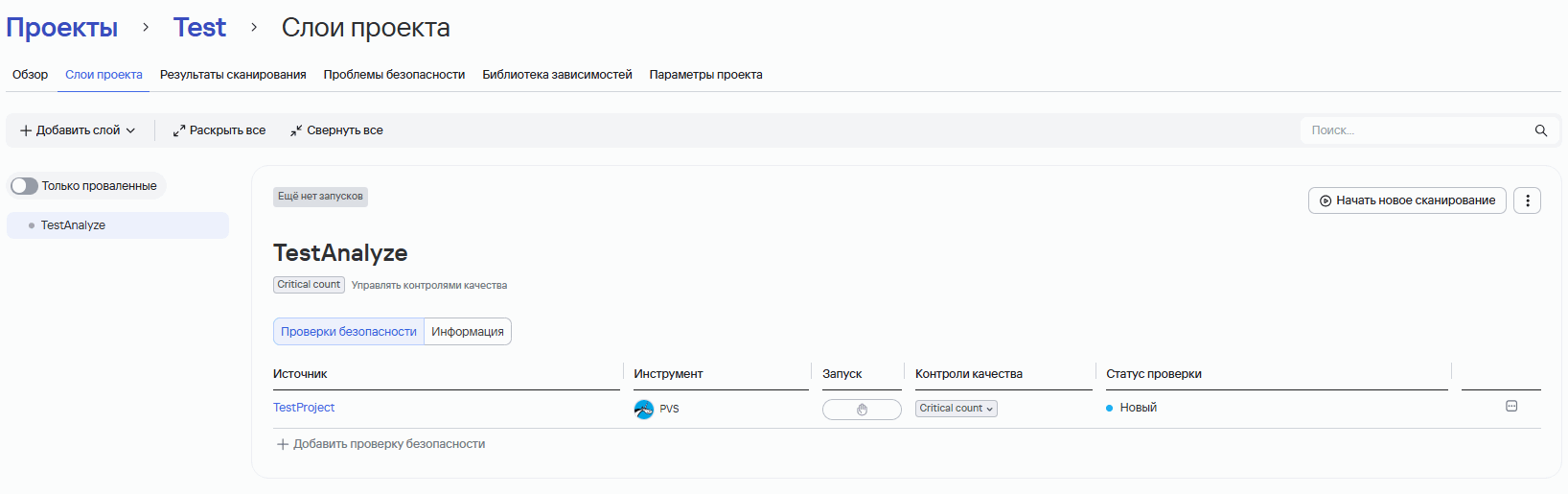1568x494 pixels.
Task: Click the search magnifier icon
Action: point(1541,130)
